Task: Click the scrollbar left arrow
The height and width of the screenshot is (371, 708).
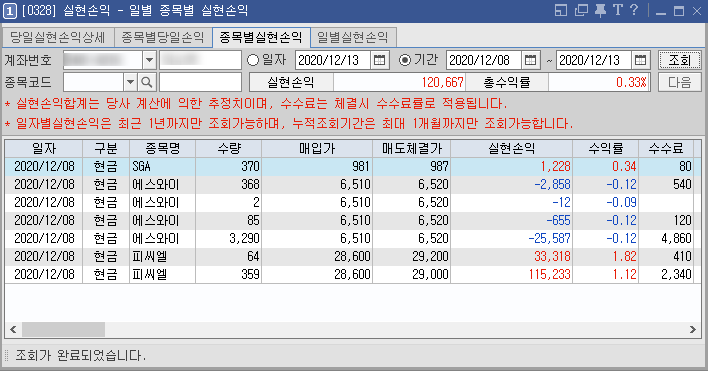Action: (13, 329)
